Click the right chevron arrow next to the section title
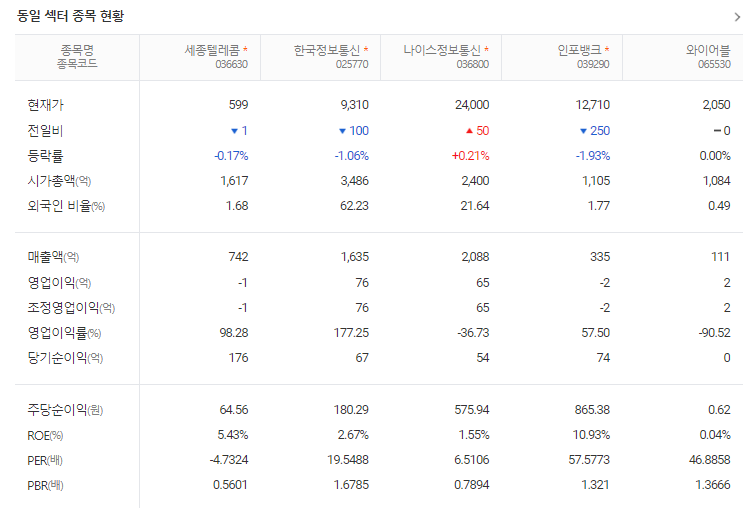 (x=737, y=17)
